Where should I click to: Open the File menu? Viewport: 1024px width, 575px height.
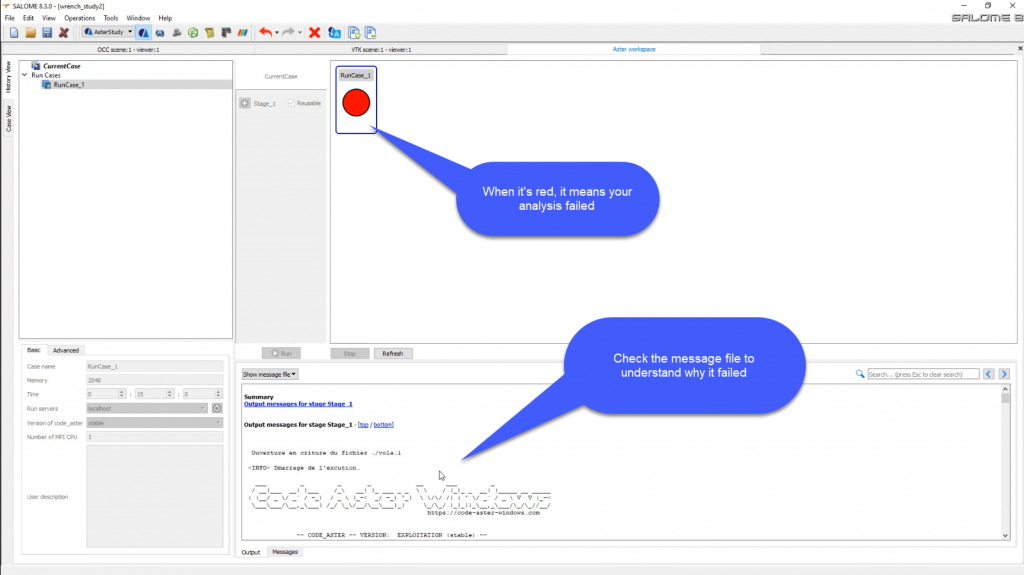[x=10, y=18]
